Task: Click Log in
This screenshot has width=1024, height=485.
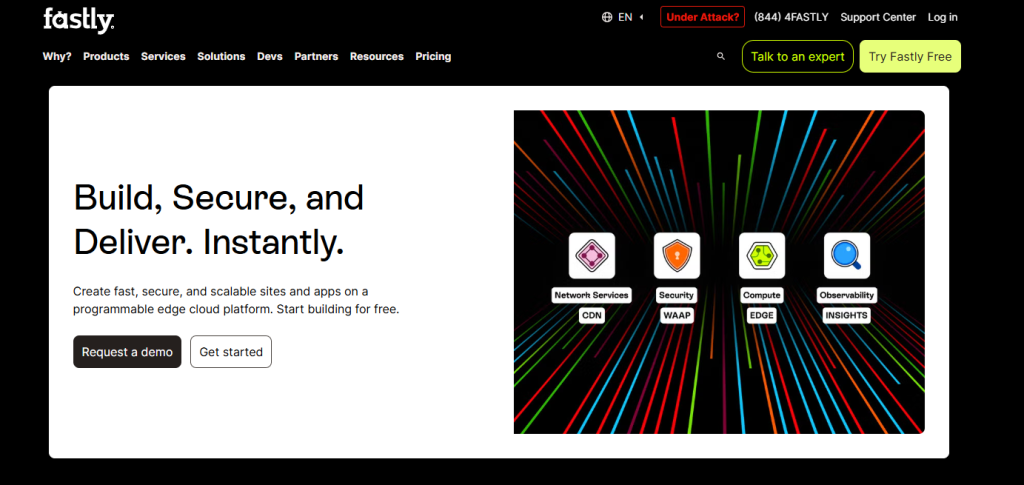Action: pyautogui.click(x=942, y=18)
